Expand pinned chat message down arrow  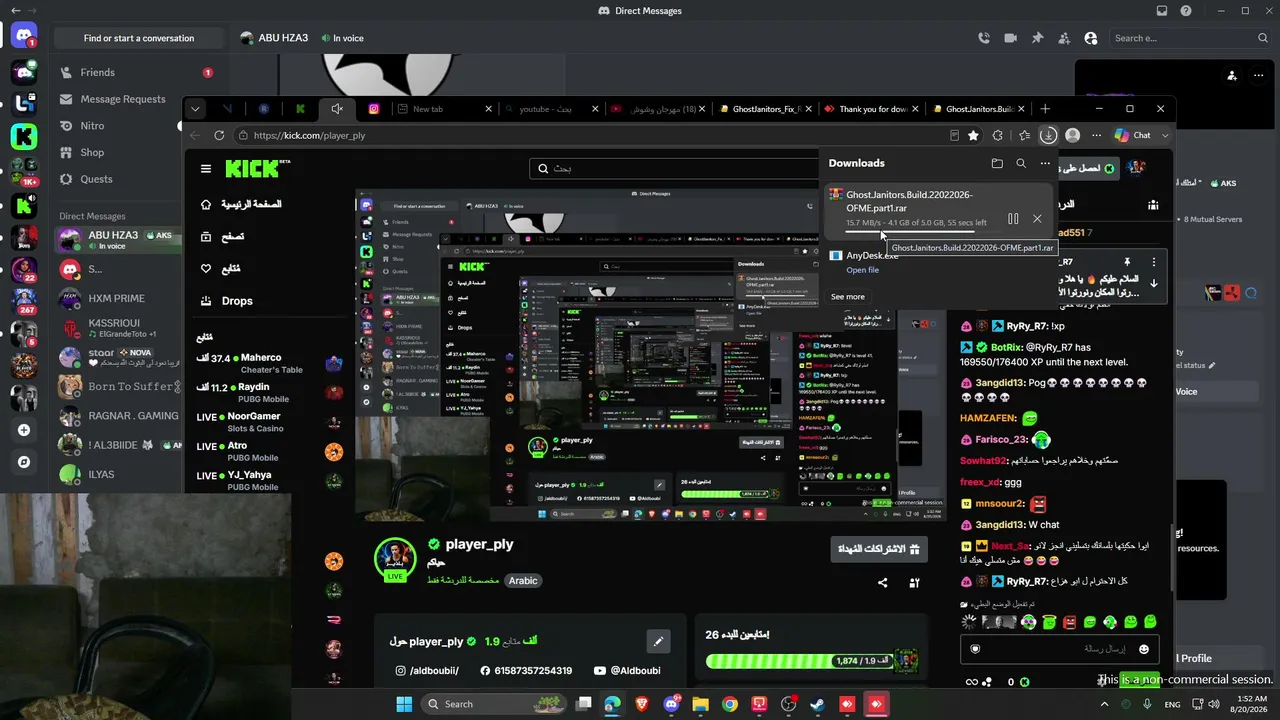click(x=1153, y=283)
